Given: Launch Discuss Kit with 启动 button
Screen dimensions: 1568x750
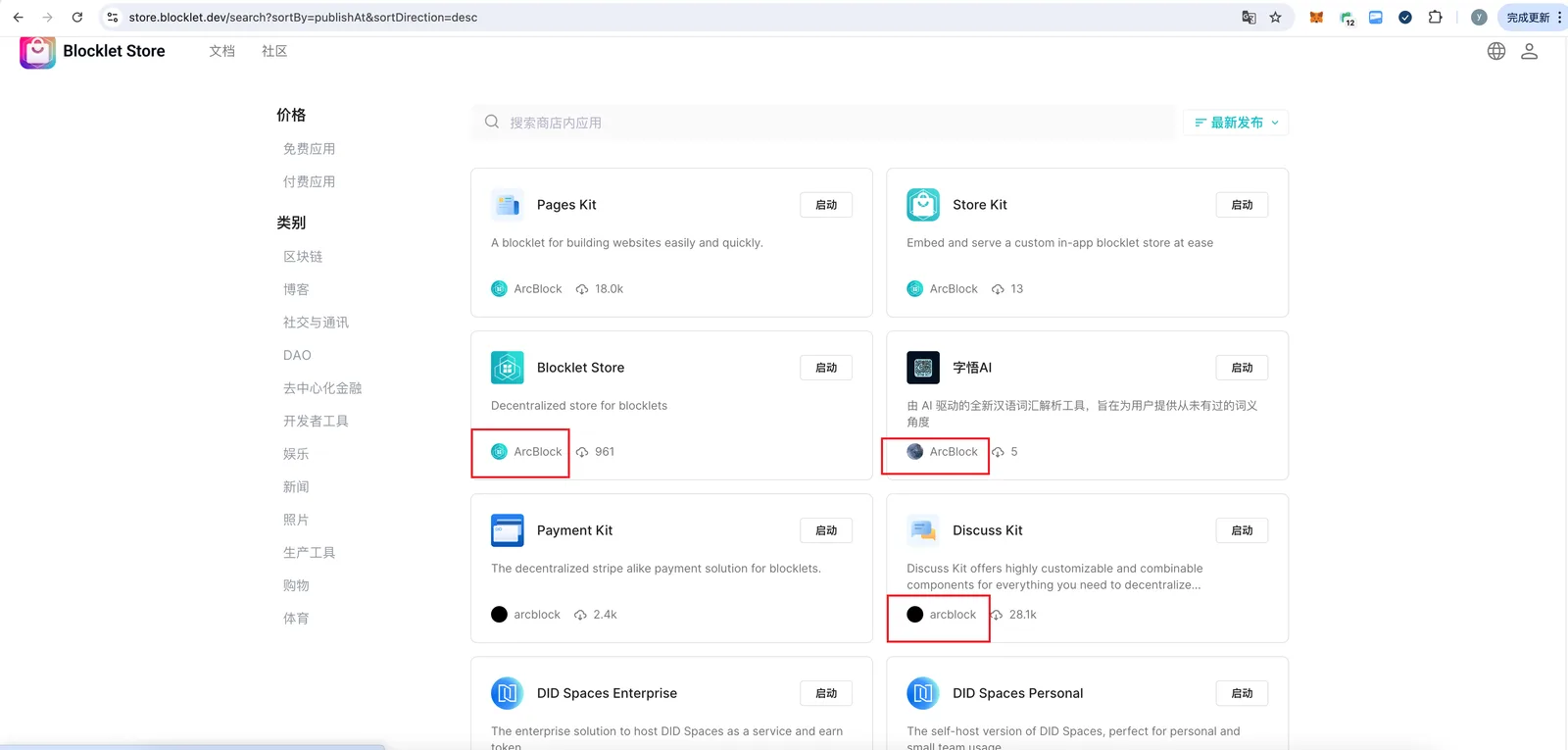Looking at the screenshot, I should pos(1242,530).
